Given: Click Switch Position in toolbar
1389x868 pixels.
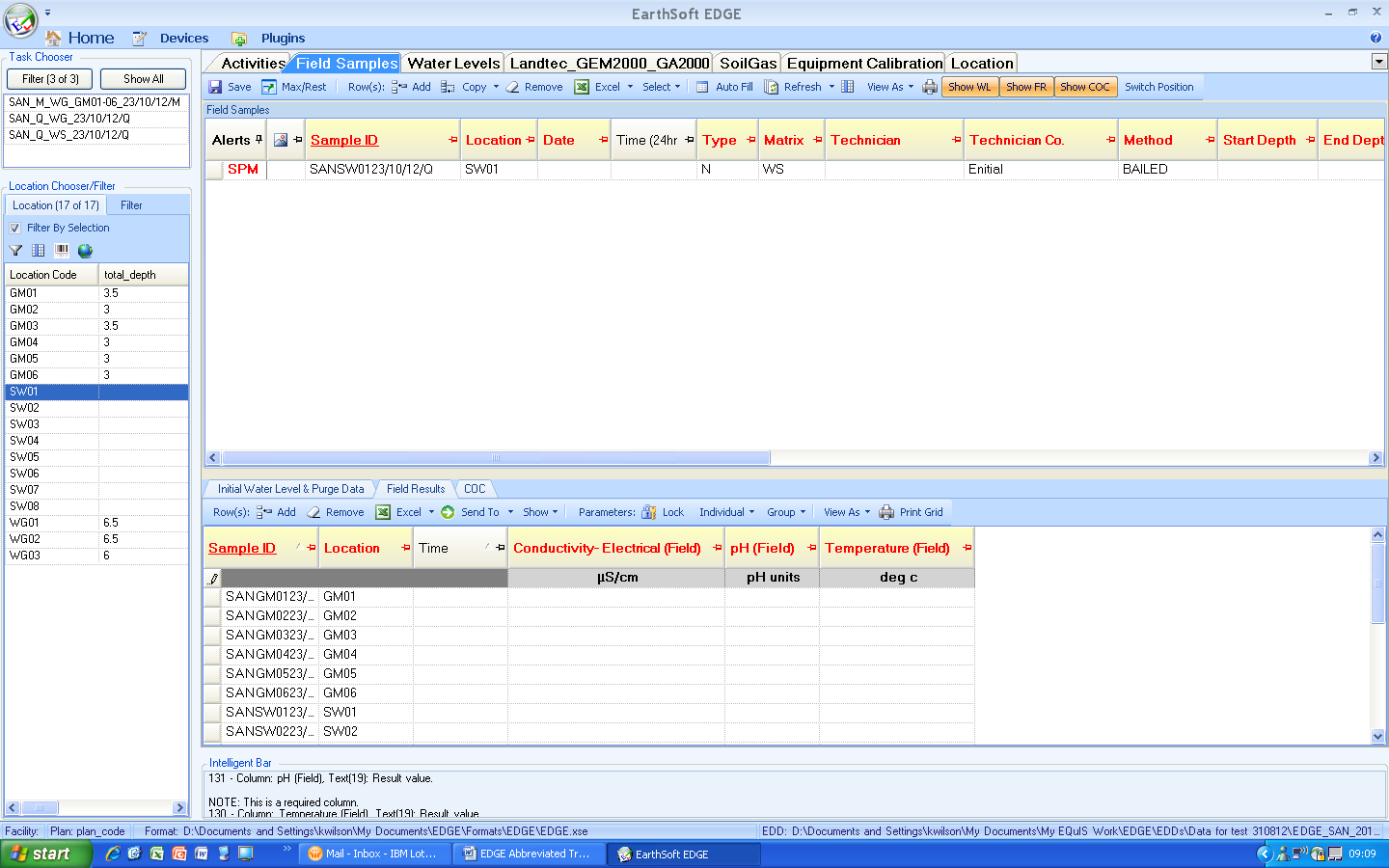Looking at the screenshot, I should pos(1158,87).
